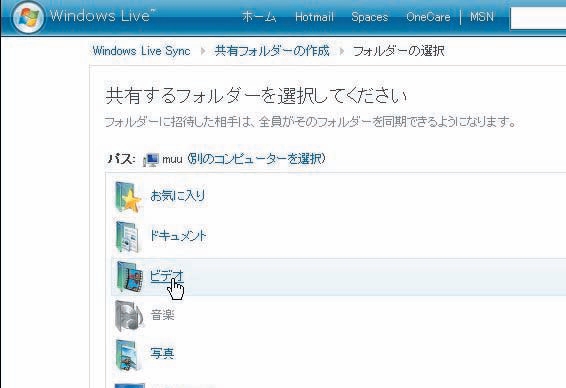The height and width of the screenshot is (388, 566).
Task: Open Spaces from the header
Action: 369,17
